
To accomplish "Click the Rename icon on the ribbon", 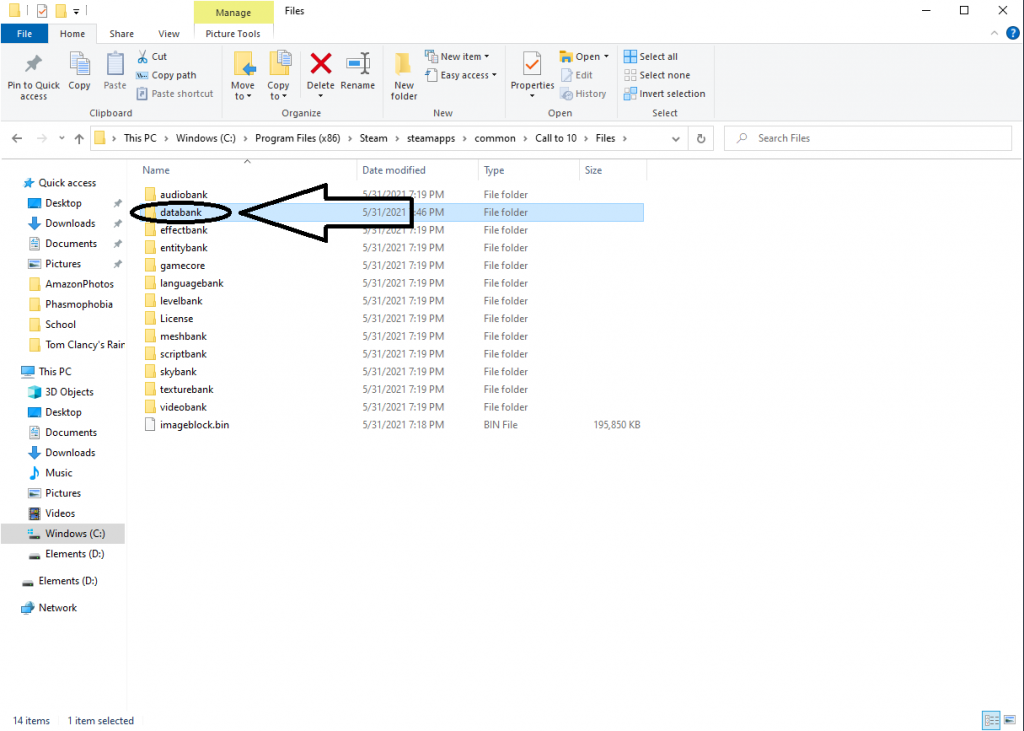I will pyautogui.click(x=357, y=73).
